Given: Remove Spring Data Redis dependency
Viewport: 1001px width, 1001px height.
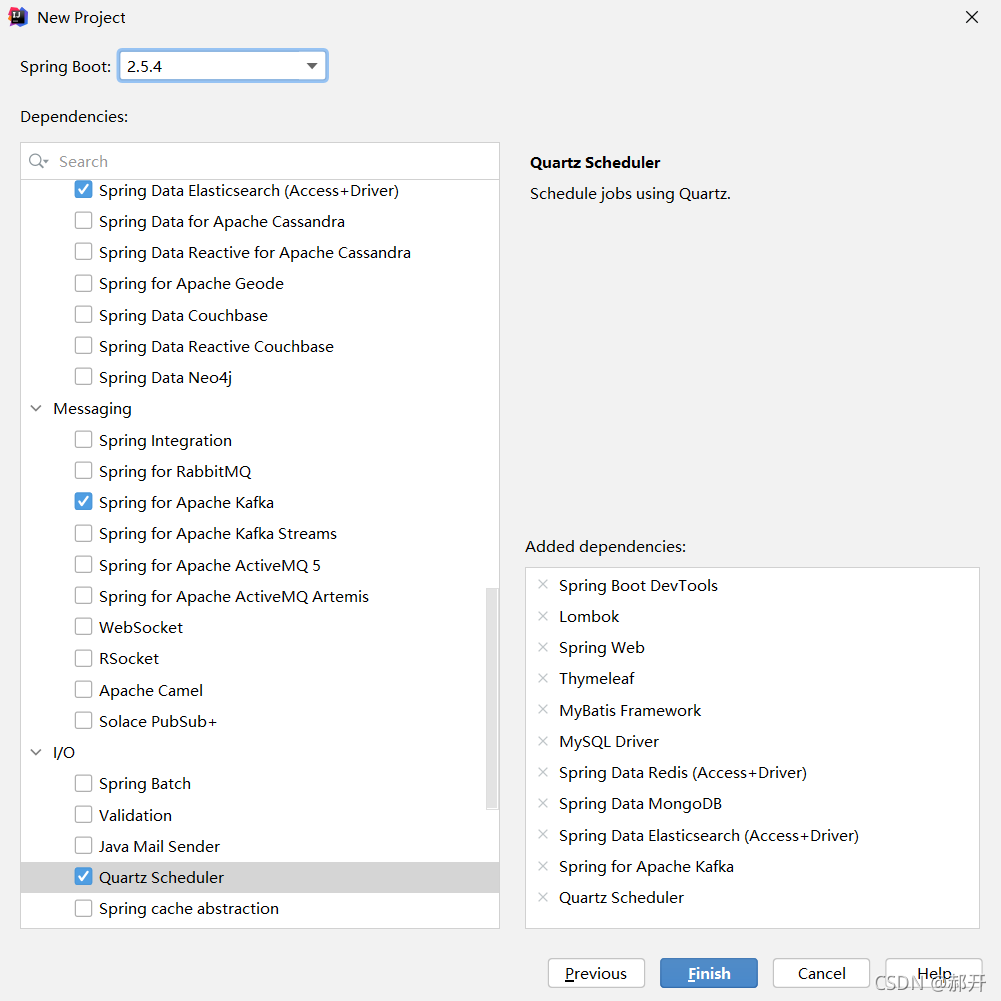Looking at the screenshot, I should click(543, 772).
